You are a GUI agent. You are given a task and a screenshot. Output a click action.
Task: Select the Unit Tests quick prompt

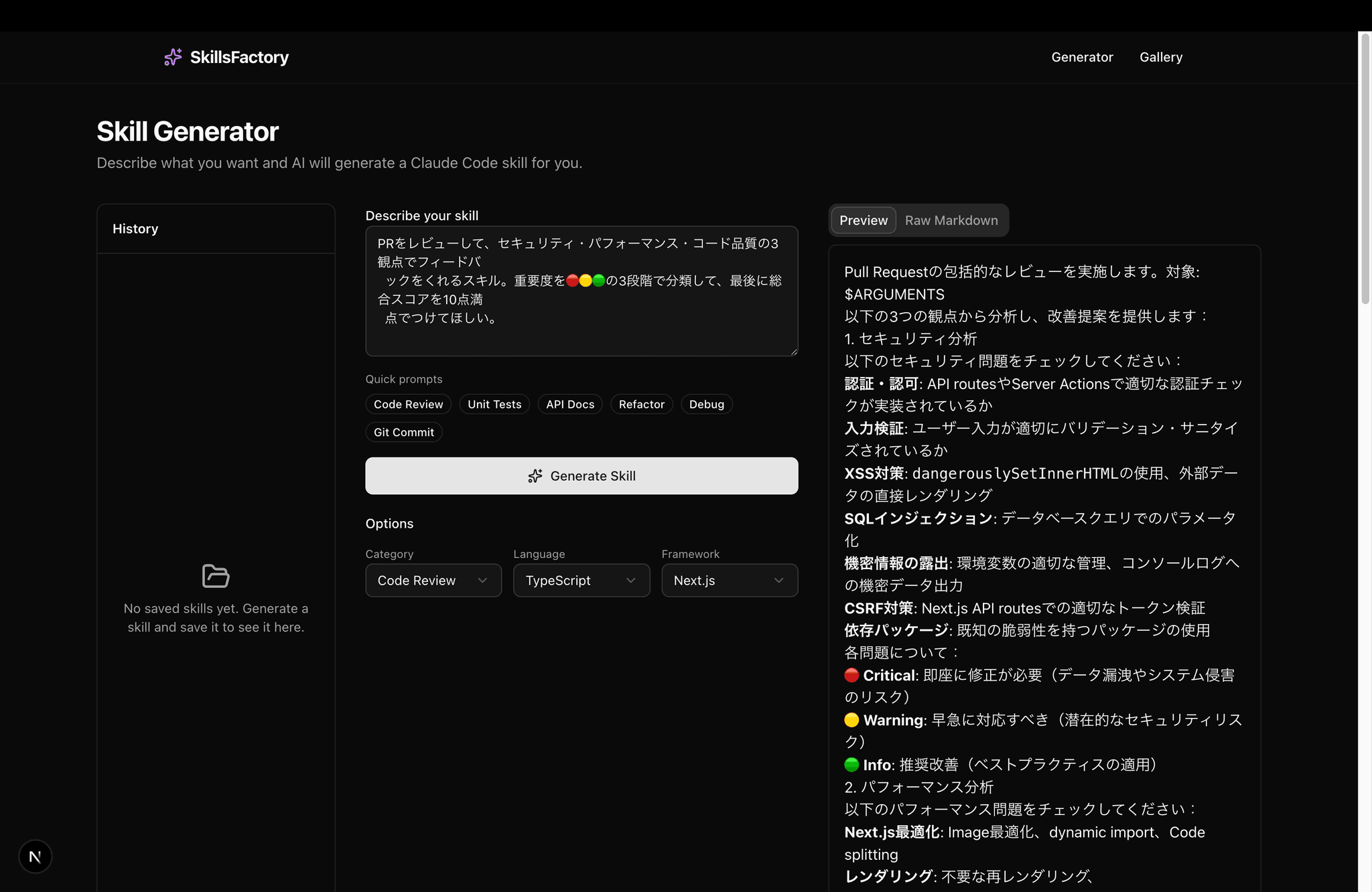tap(494, 404)
